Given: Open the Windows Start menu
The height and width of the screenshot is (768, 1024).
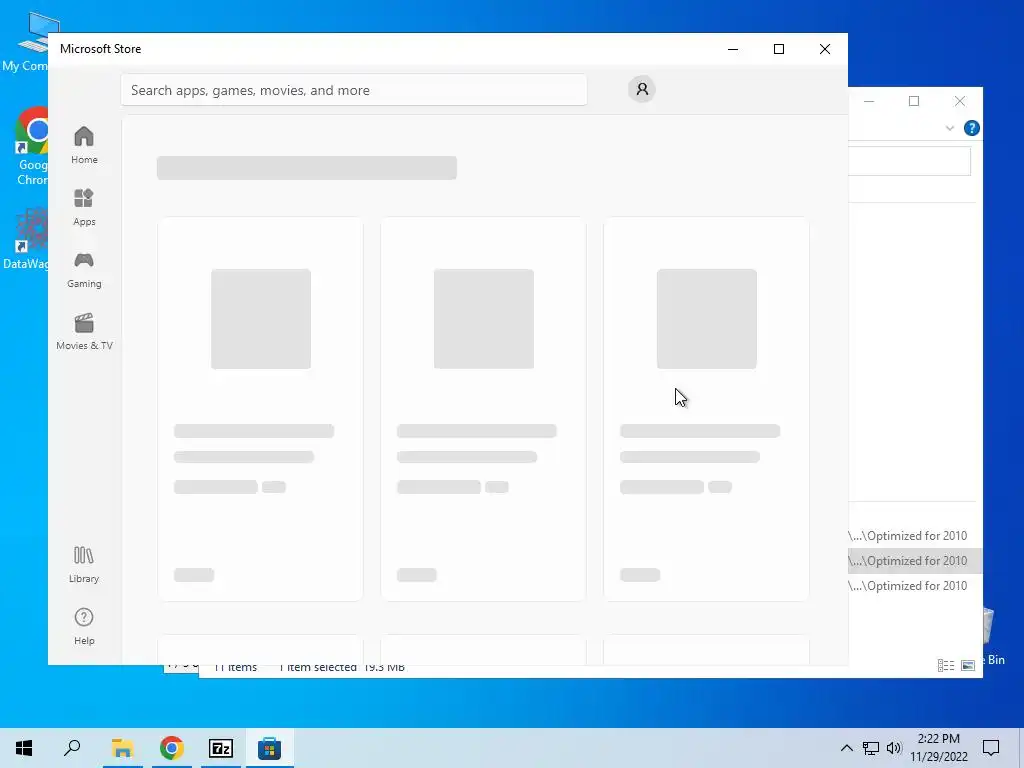Looking at the screenshot, I should pyautogui.click(x=24, y=748).
